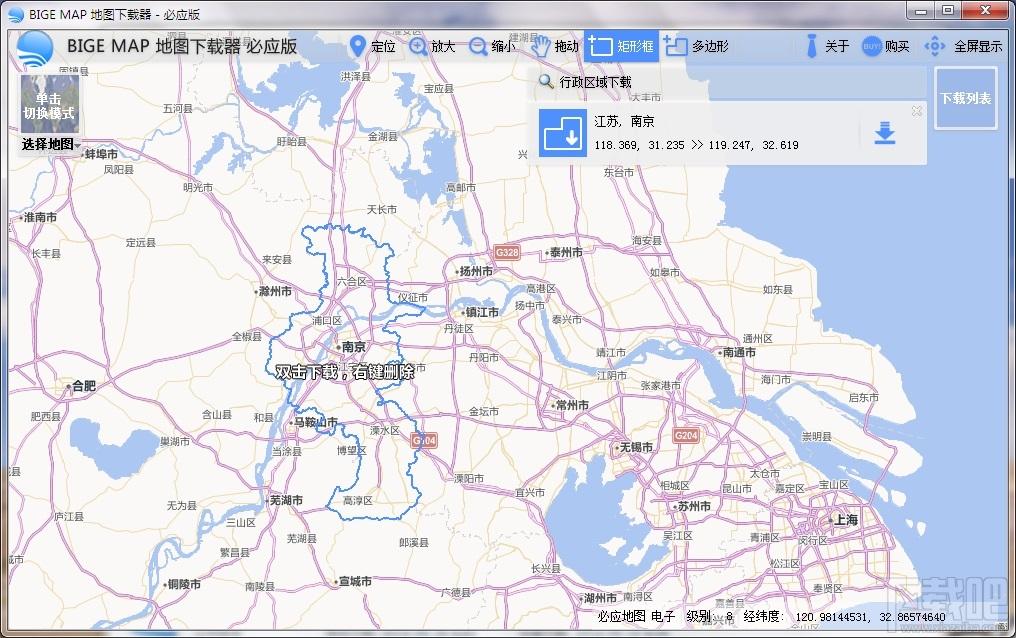Click the 双击下载，右键删除 hint label
The image size is (1016, 638).
pyautogui.click(x=345, y=372)
